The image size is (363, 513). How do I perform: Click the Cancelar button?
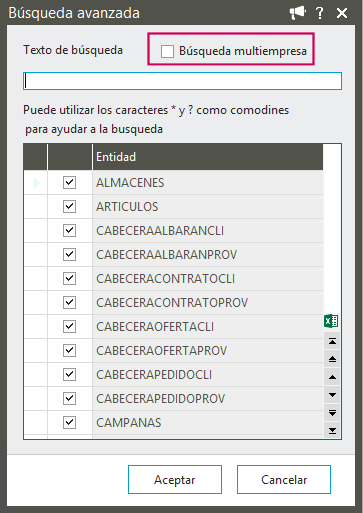tap(284, 480)
